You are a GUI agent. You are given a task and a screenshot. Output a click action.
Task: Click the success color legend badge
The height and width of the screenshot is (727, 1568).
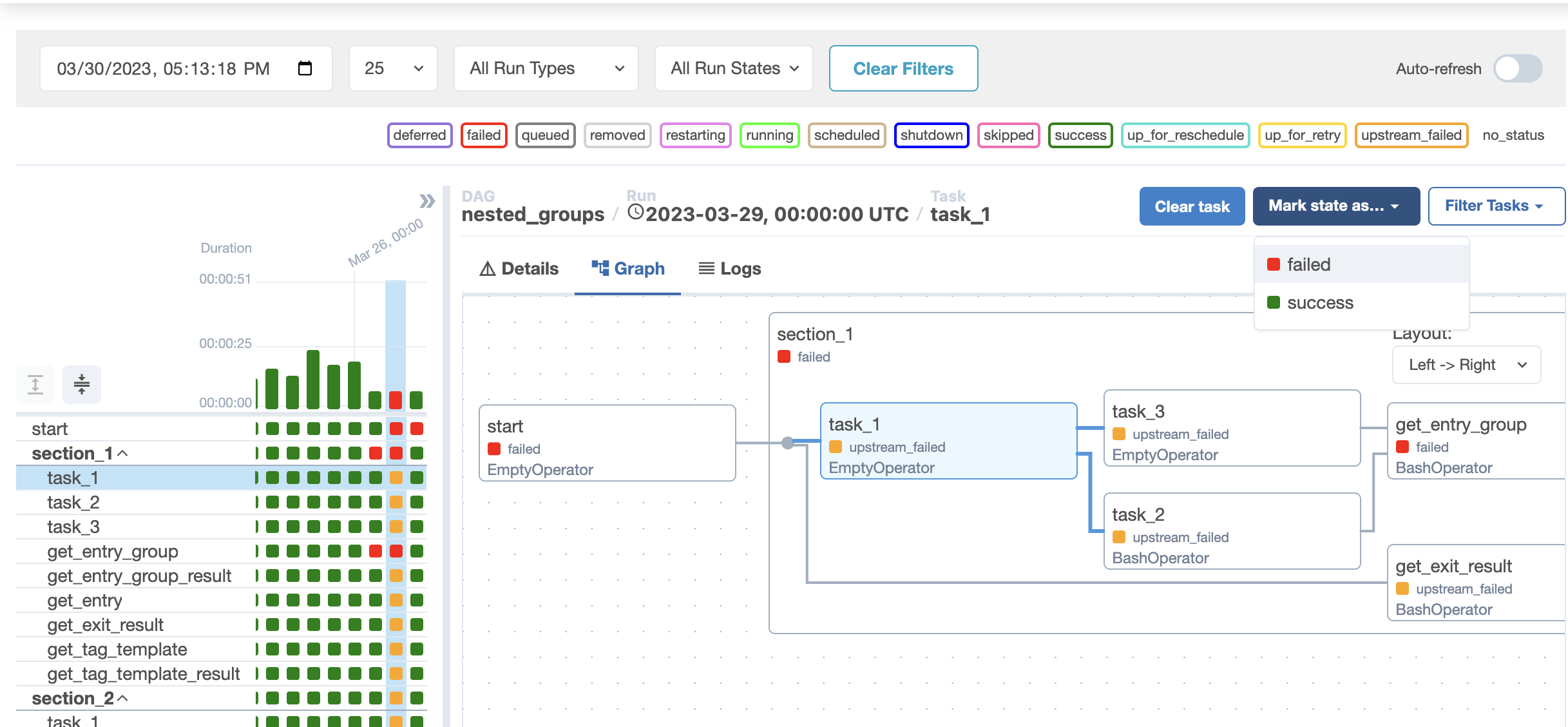tap(1080, 135)
